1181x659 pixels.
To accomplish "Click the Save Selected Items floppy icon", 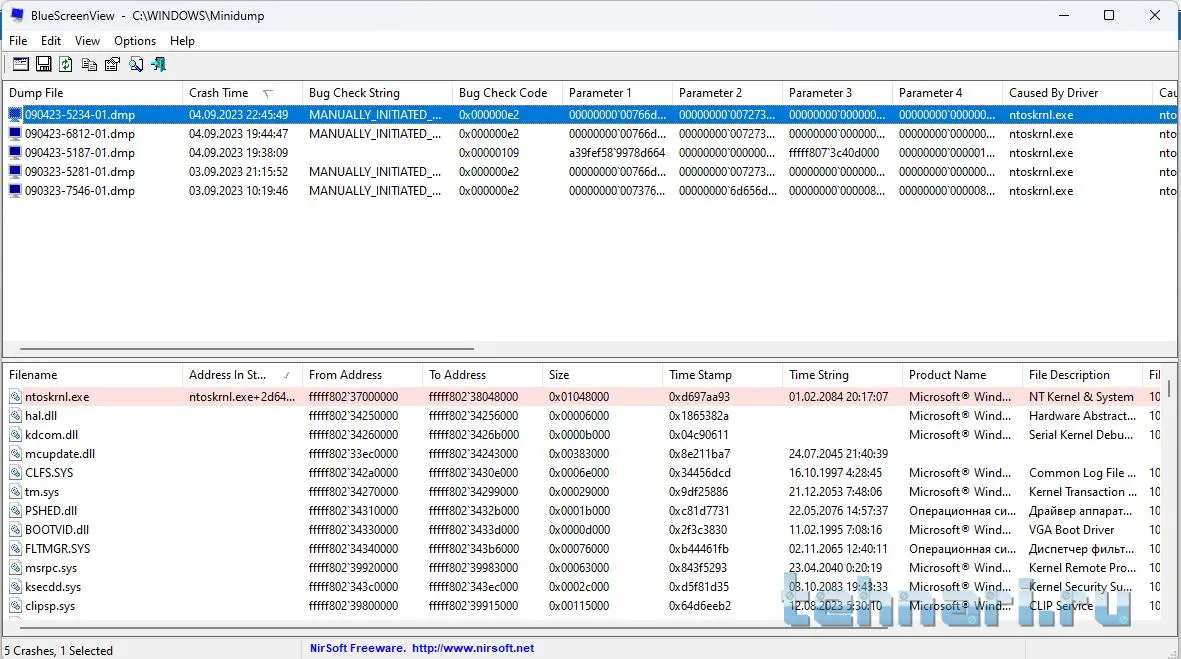I will click(x=43, y=65).
